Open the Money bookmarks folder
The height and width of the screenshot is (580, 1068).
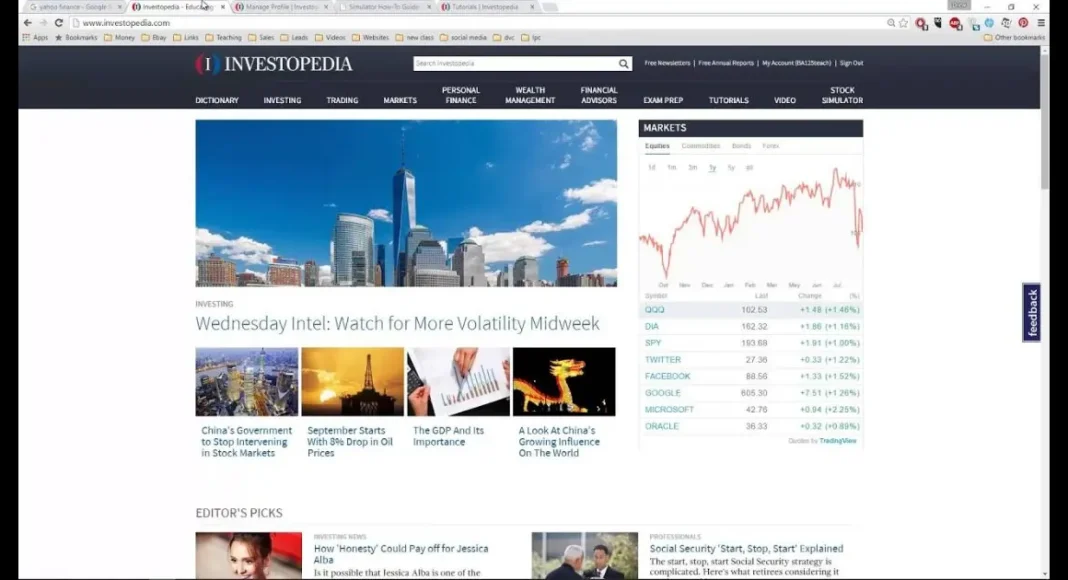[119, 37]
